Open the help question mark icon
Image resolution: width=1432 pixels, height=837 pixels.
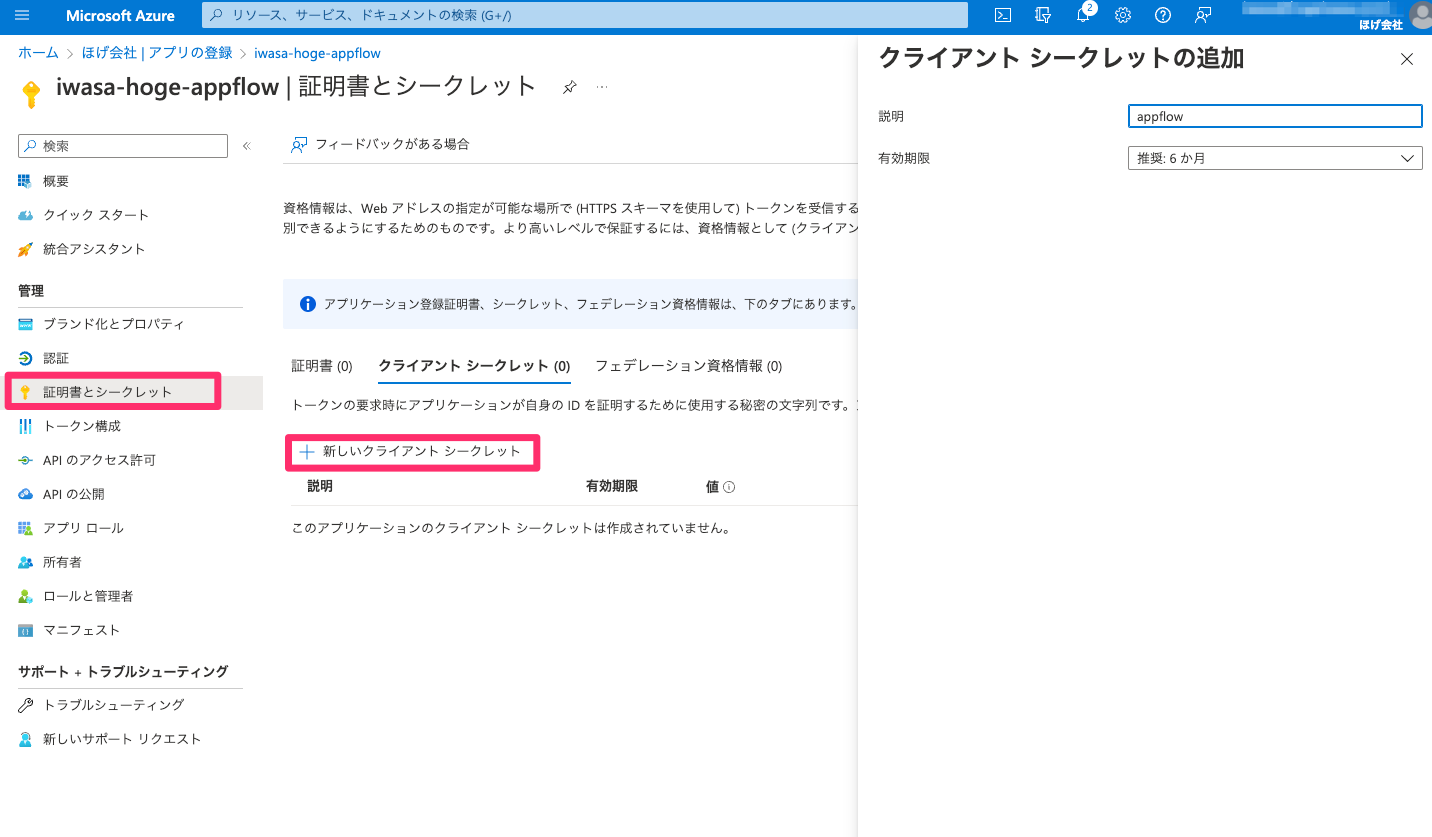[1163, 15]
